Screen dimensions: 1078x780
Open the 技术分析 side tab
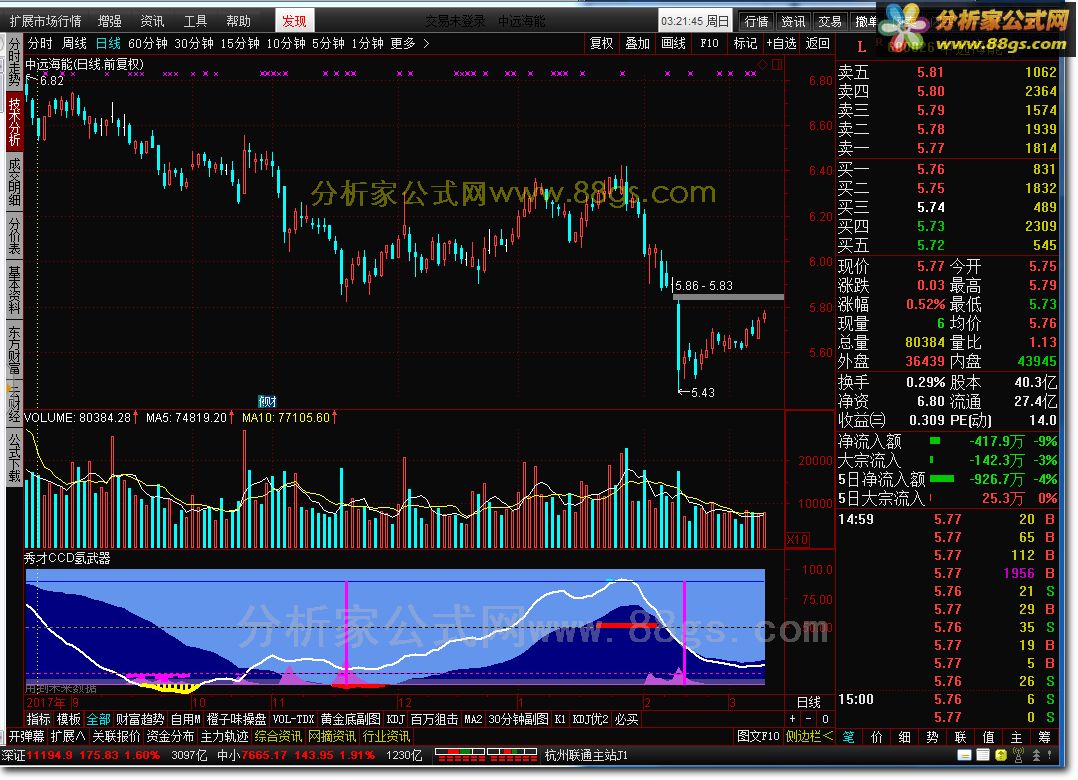pyautogui.click(x=14, y=122)
